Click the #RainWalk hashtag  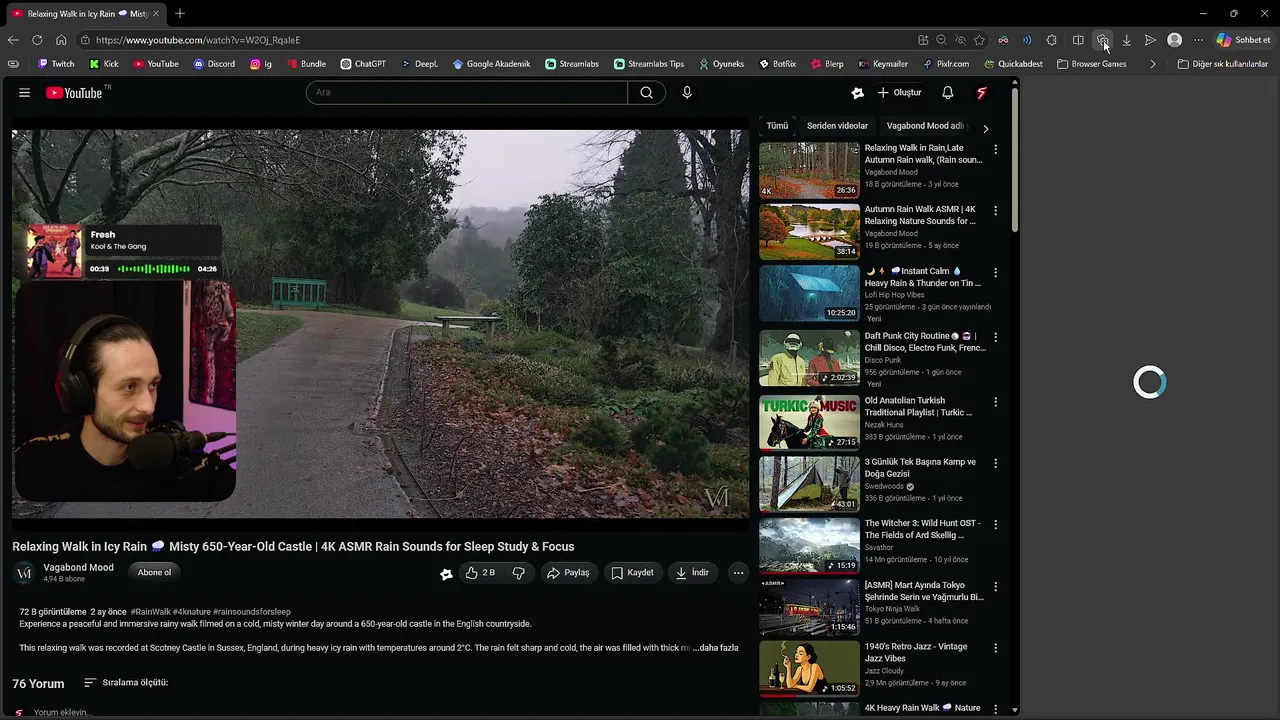[x=150, y=612]
